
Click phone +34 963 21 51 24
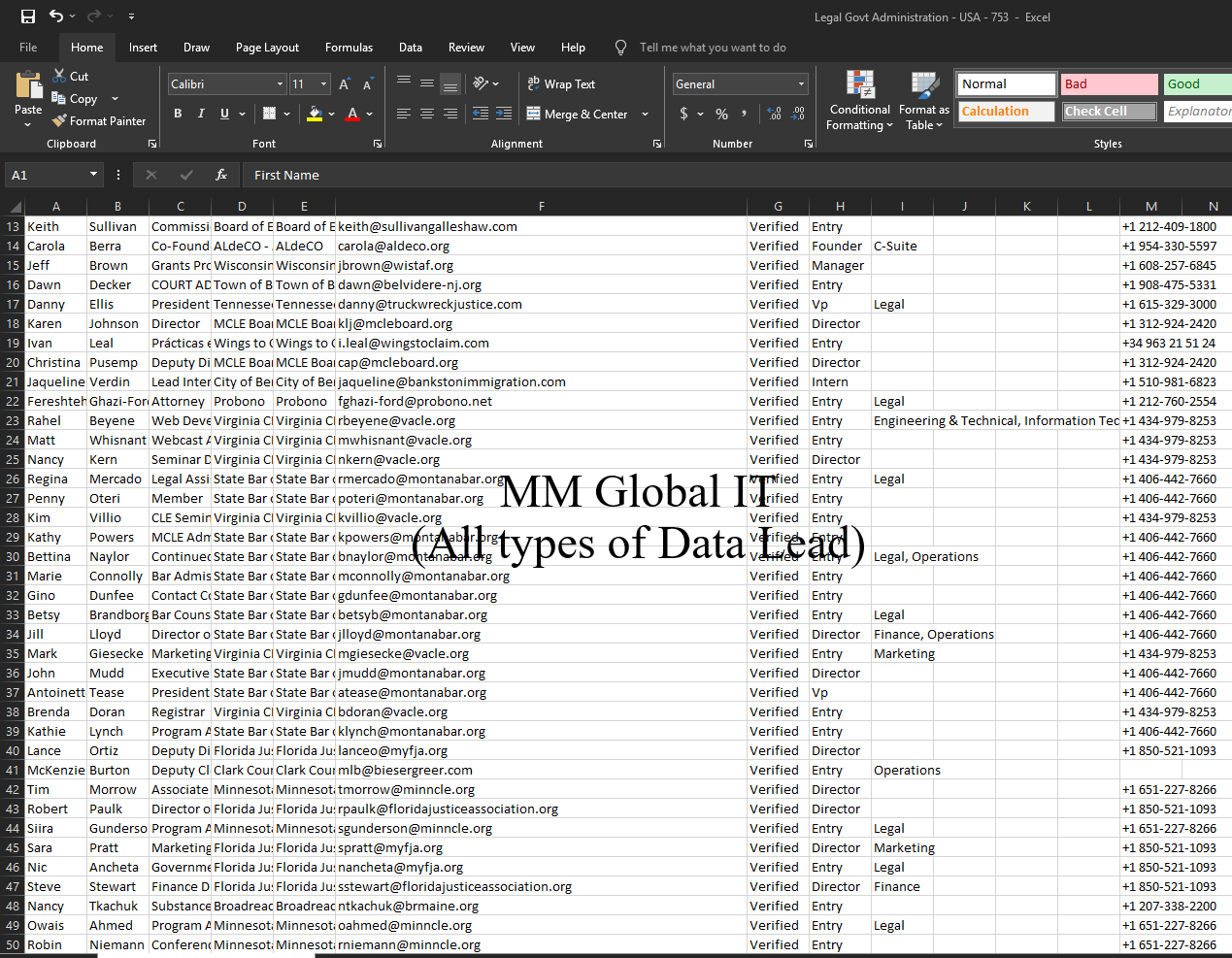coord(1169,343)
